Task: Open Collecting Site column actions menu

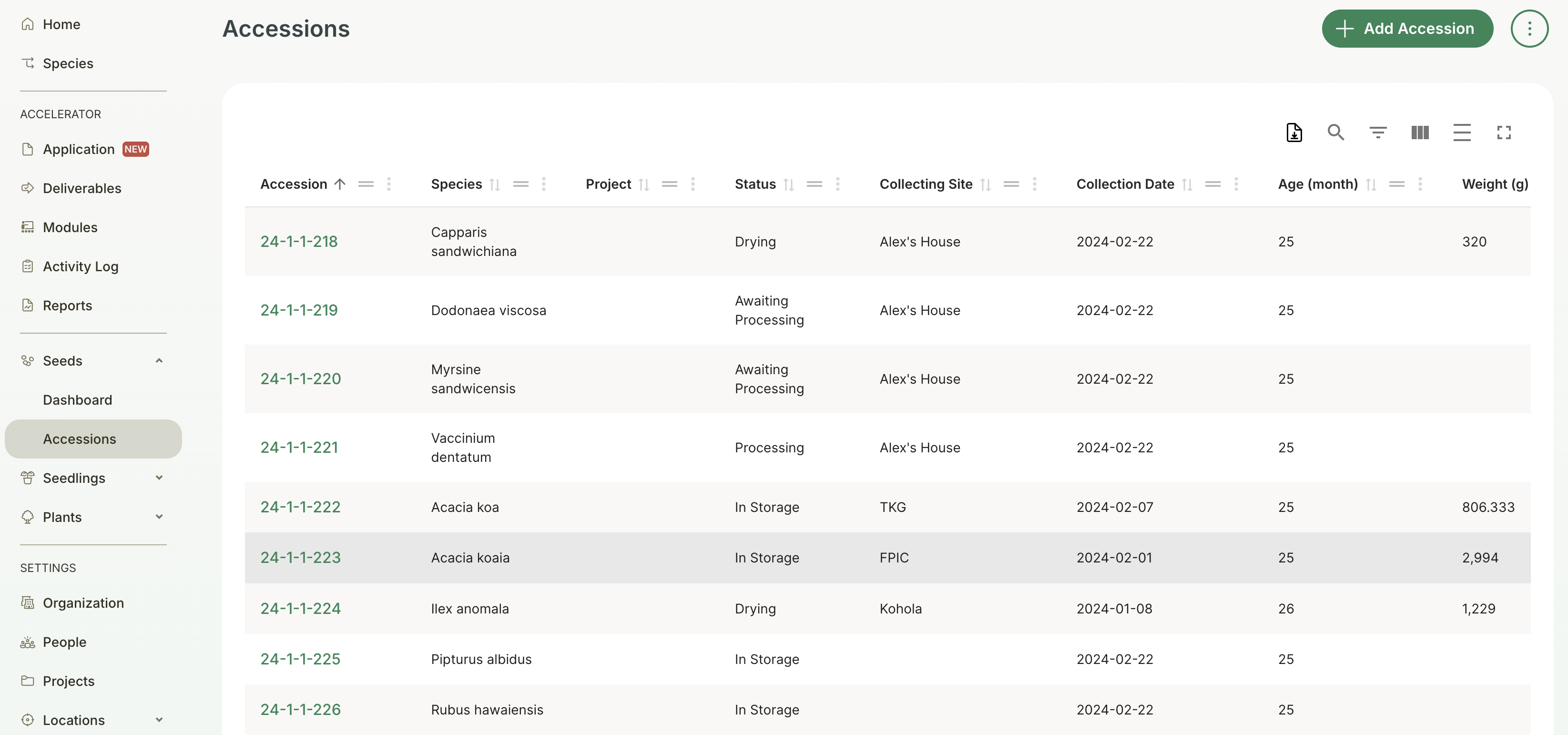Action: tap(1034, 184)
